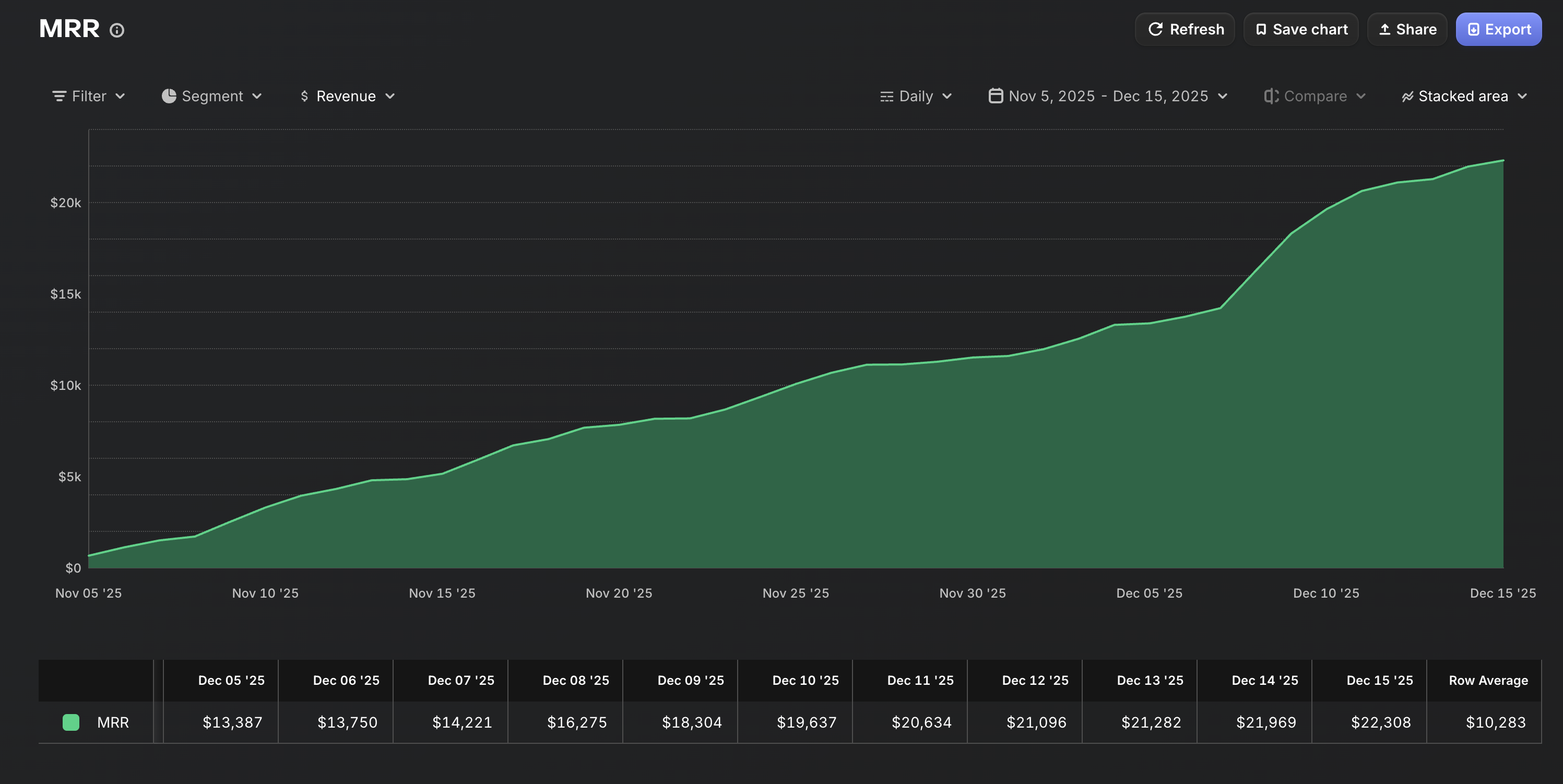
Task: Select the Row Average value cell
Action: [1496, 722]
